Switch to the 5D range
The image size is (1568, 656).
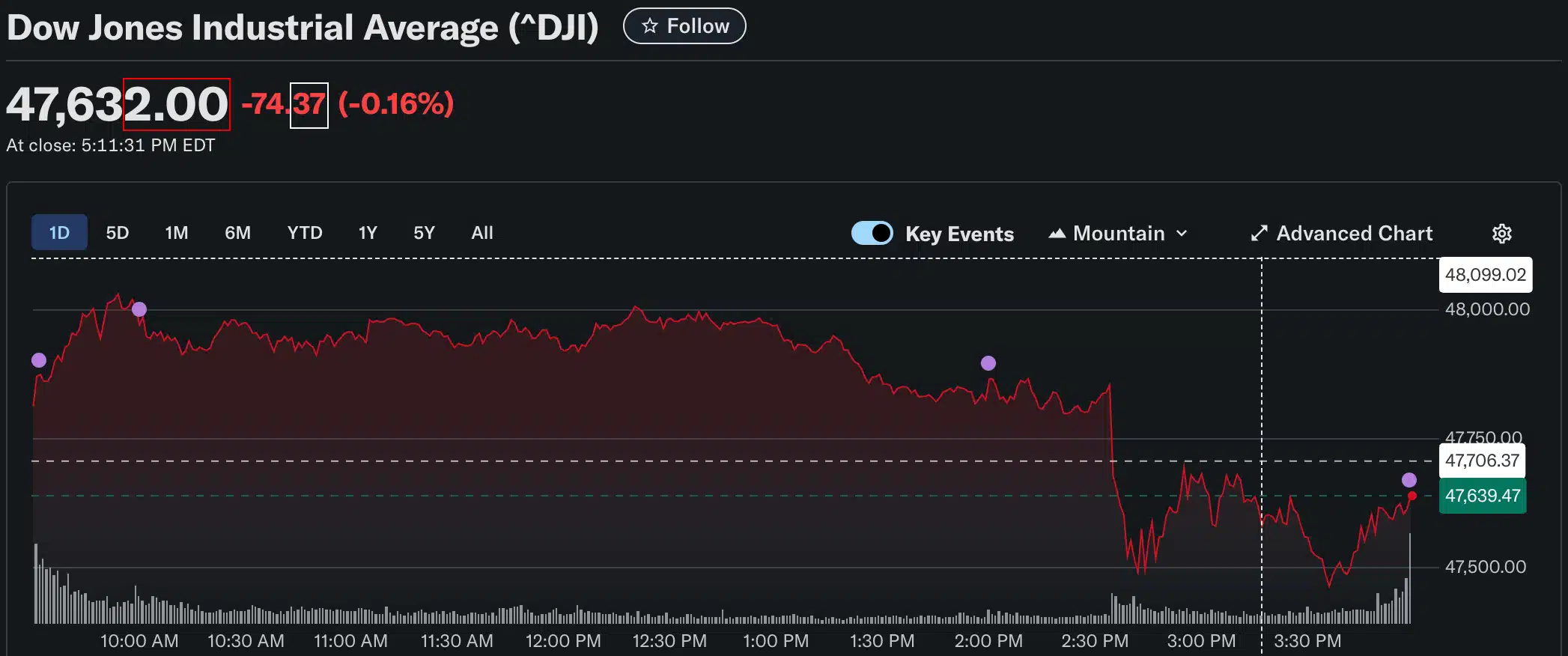coord(118,233)
